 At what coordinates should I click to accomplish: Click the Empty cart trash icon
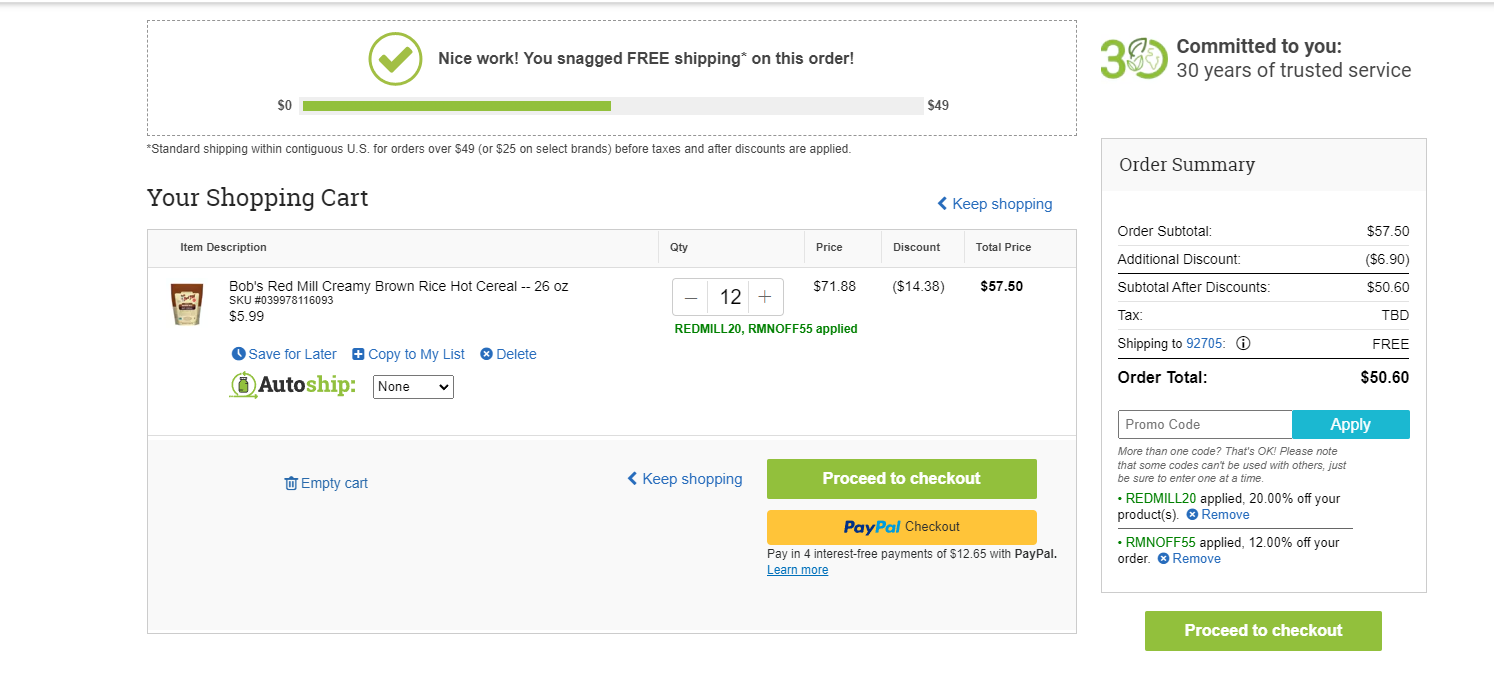pos(291,483)
